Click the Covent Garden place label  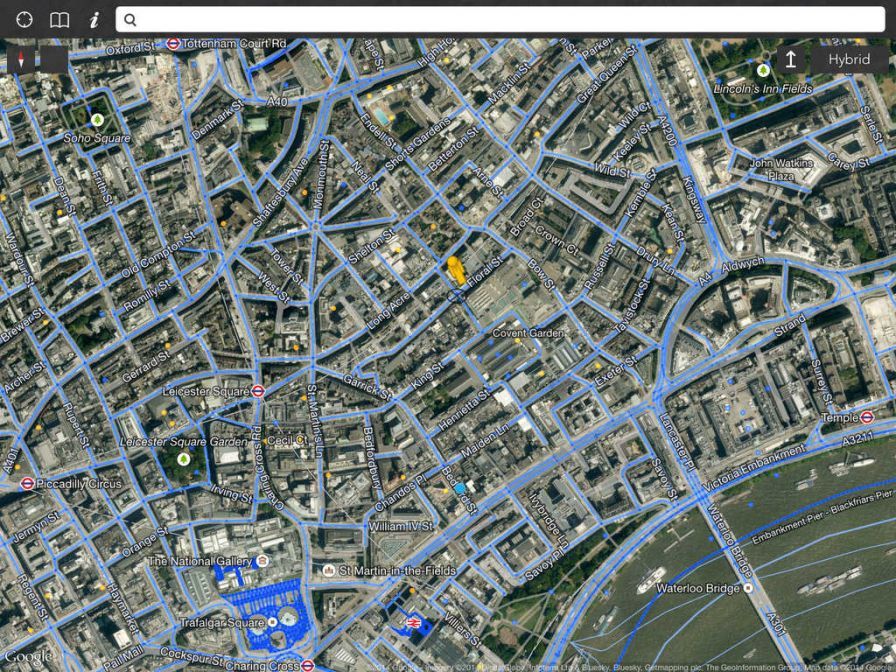point(530,332)
